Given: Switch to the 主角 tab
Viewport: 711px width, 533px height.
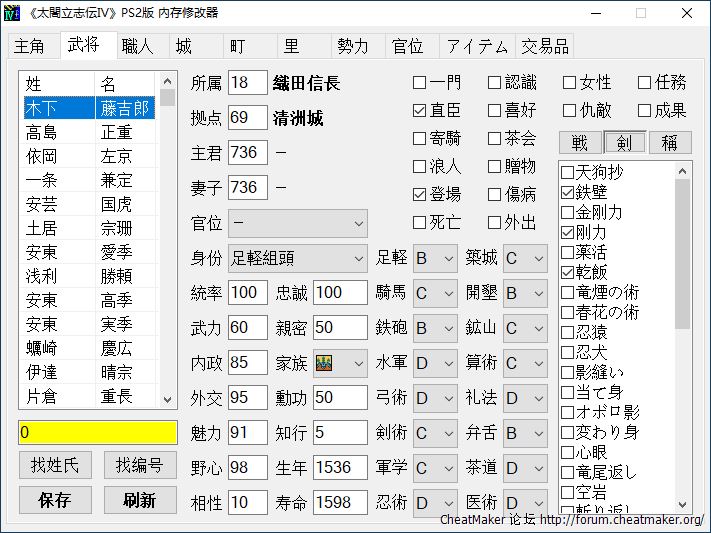Looking at the screenshot, I should (x=29, y=46).
